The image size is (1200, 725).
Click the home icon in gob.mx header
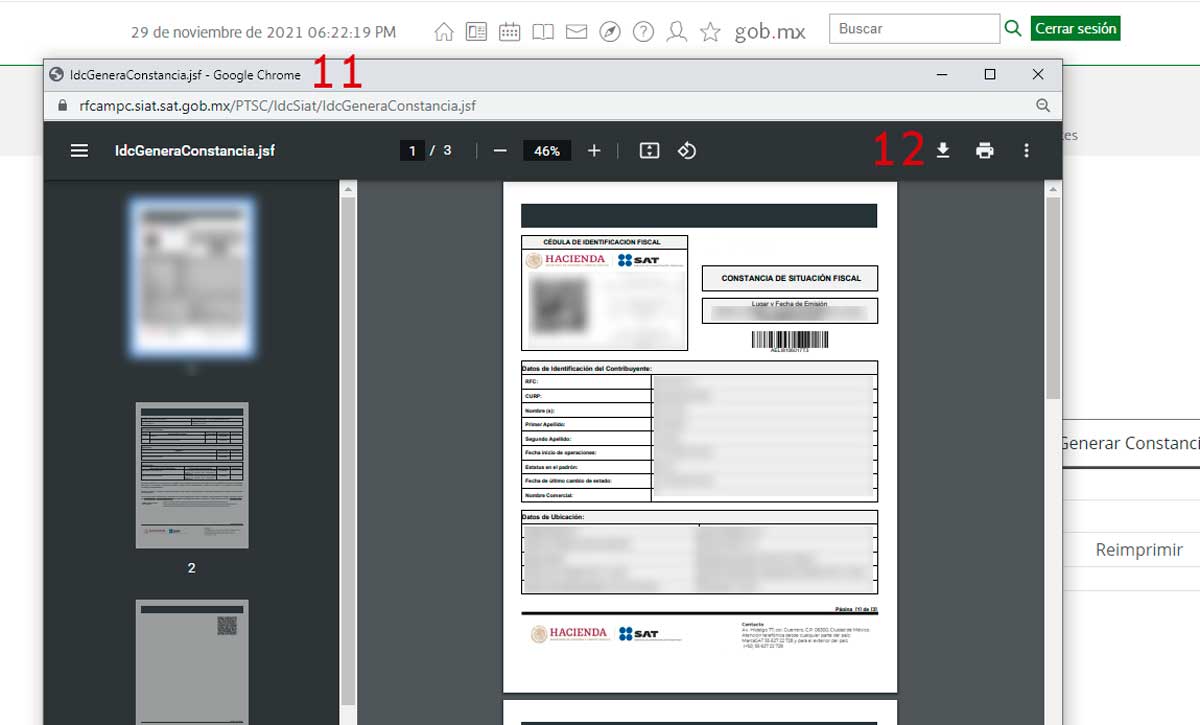click(x=444, y=32)
